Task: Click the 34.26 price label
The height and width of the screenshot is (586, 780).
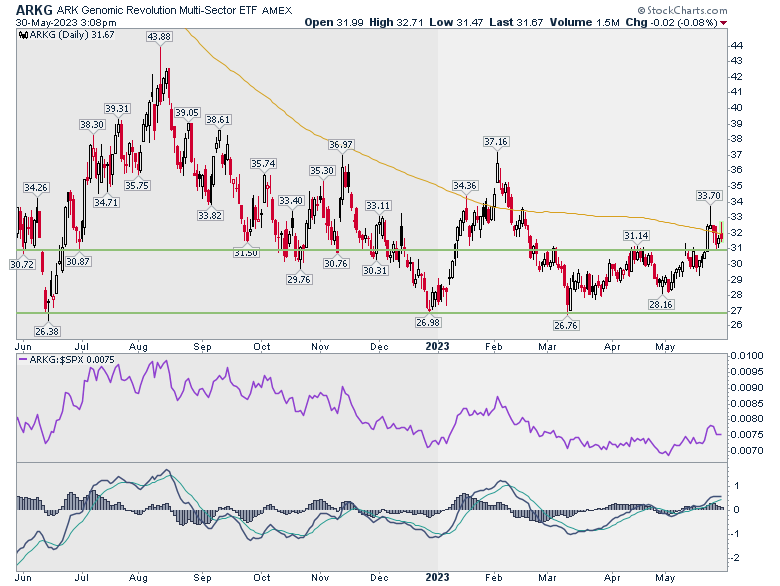Action: (x=36, y=188)
